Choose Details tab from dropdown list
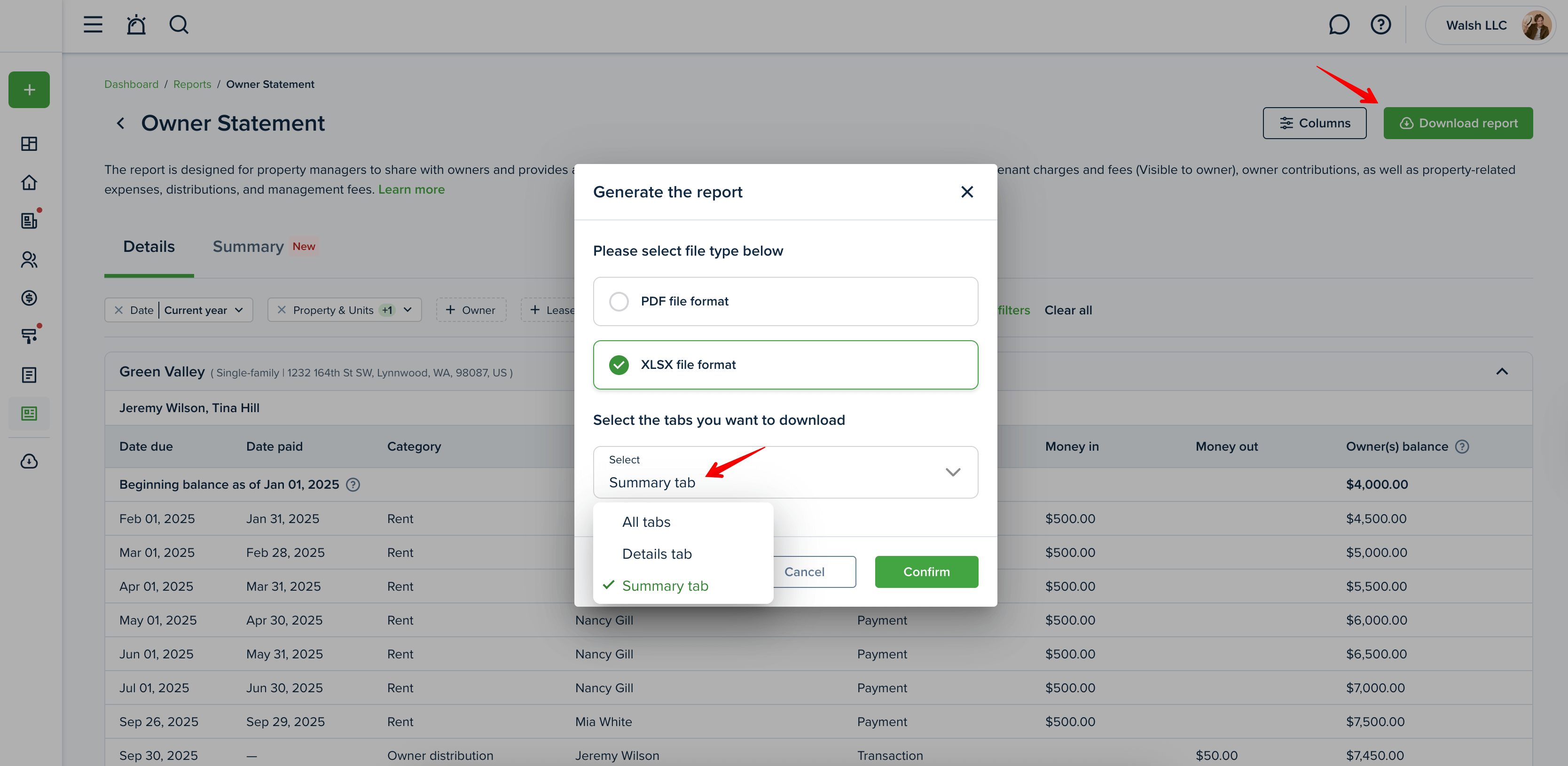 click(656, 554)
